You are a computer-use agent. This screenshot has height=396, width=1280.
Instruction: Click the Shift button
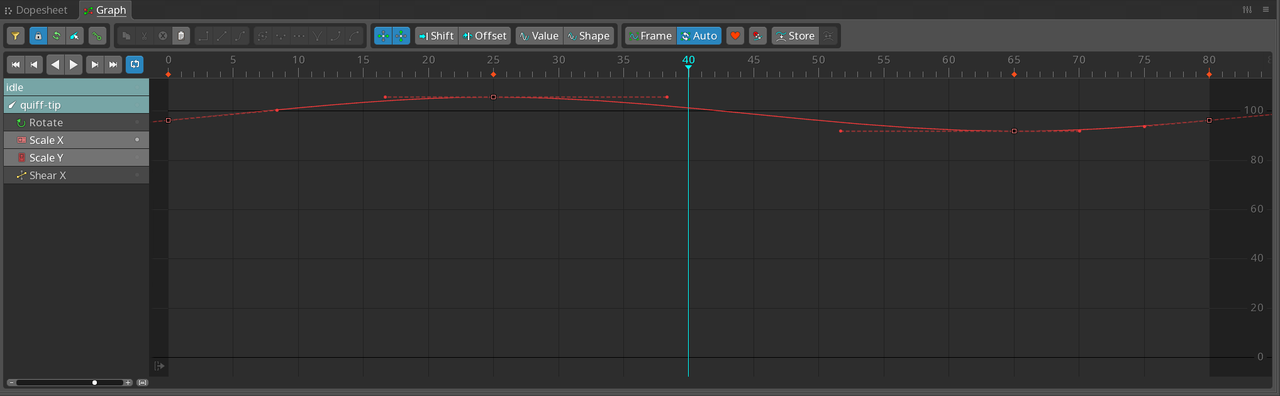436,36
